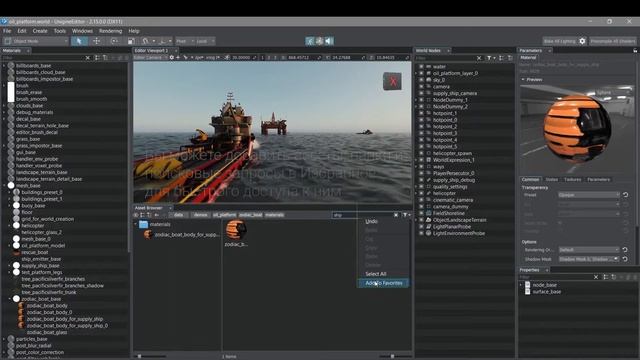Open the Shadow Mask dropdown
This screenshot has width=640, height=360.
[589, 259]
